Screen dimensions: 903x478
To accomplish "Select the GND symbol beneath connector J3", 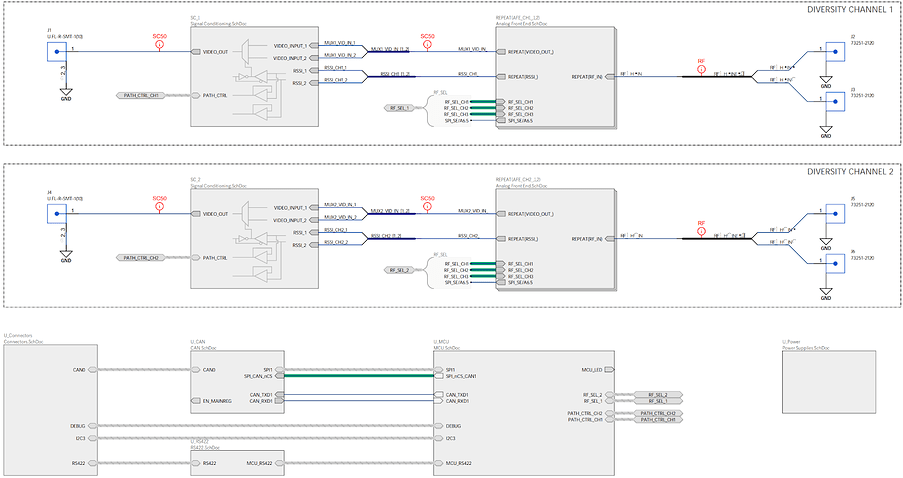I will pos(826,132).
